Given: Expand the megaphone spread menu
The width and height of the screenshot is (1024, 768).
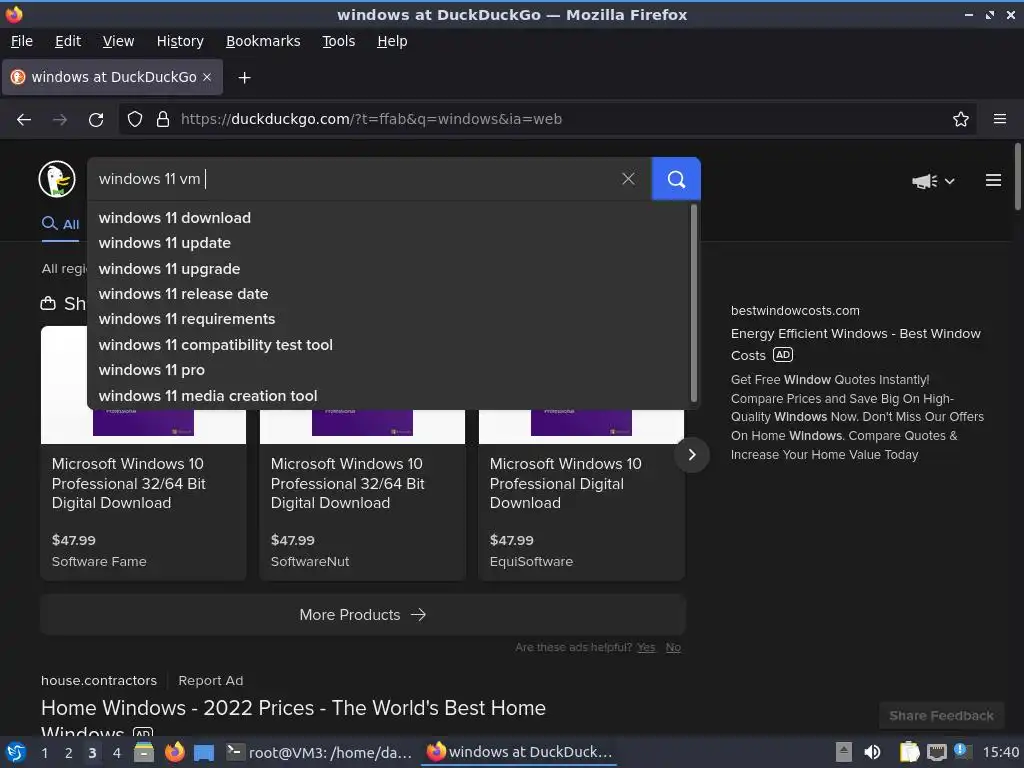Looking at the screenshot, I should (933, 181).
